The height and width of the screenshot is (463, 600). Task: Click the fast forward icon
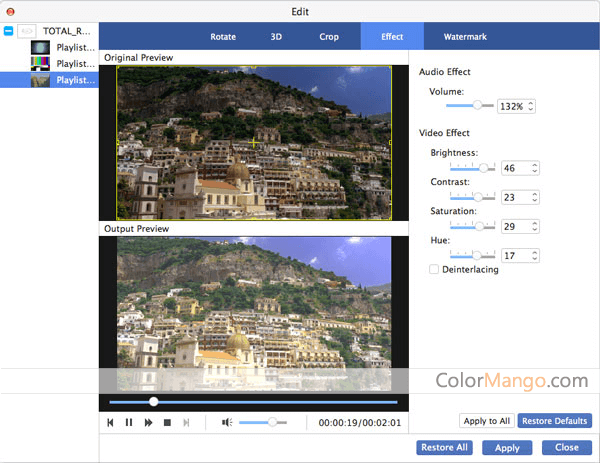coord(148,423)
